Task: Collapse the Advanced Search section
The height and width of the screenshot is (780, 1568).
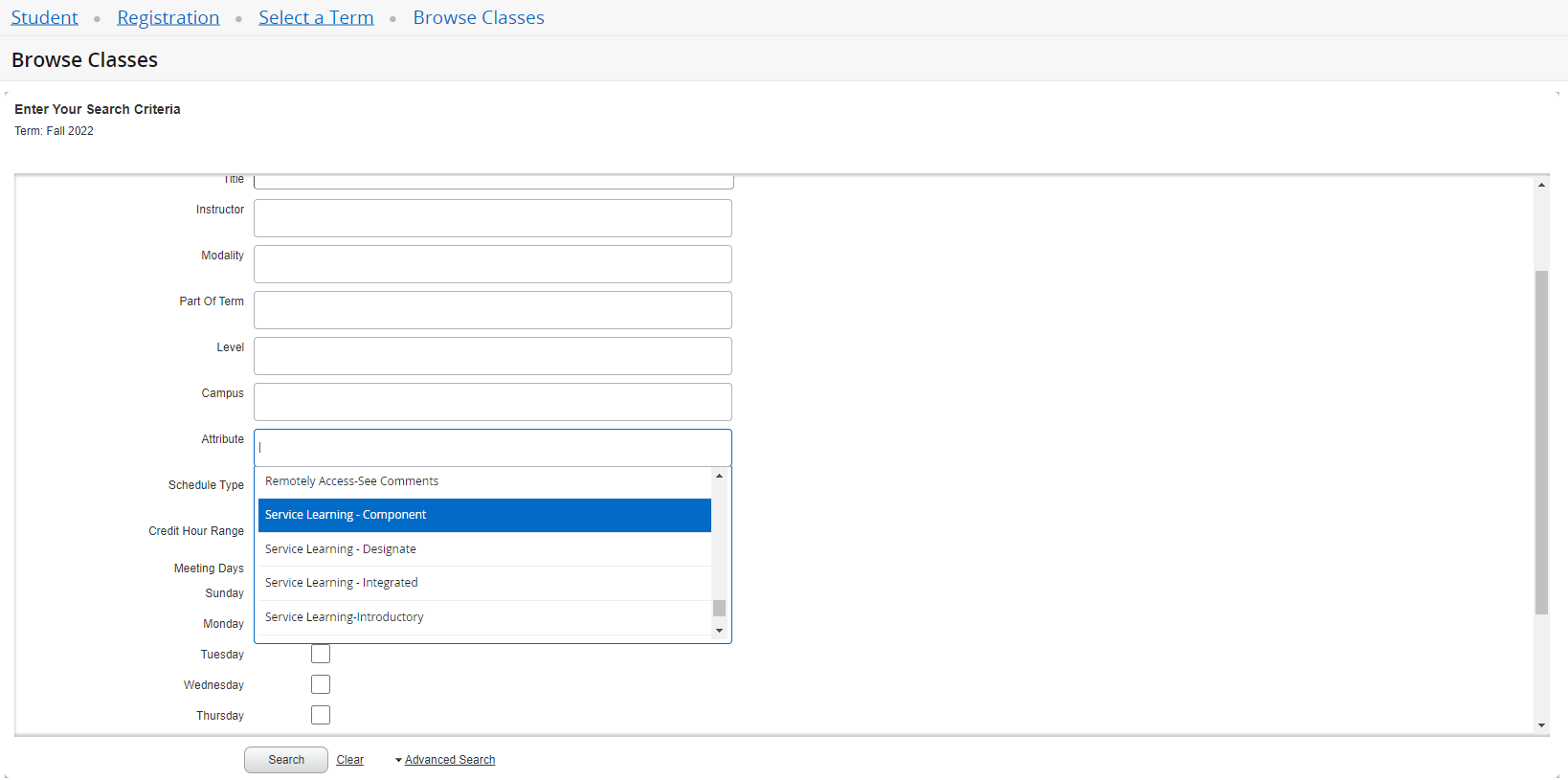Action: pos(449,760)
